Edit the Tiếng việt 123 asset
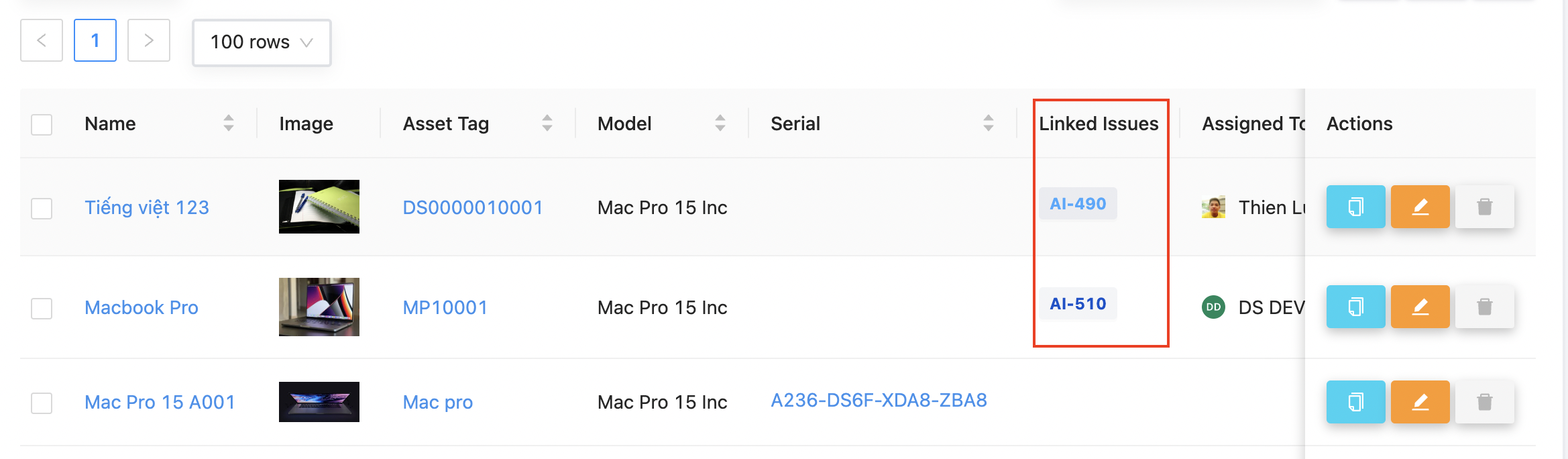Image resolution: width=1568 pixels, height=459 pixels. 1420,207
